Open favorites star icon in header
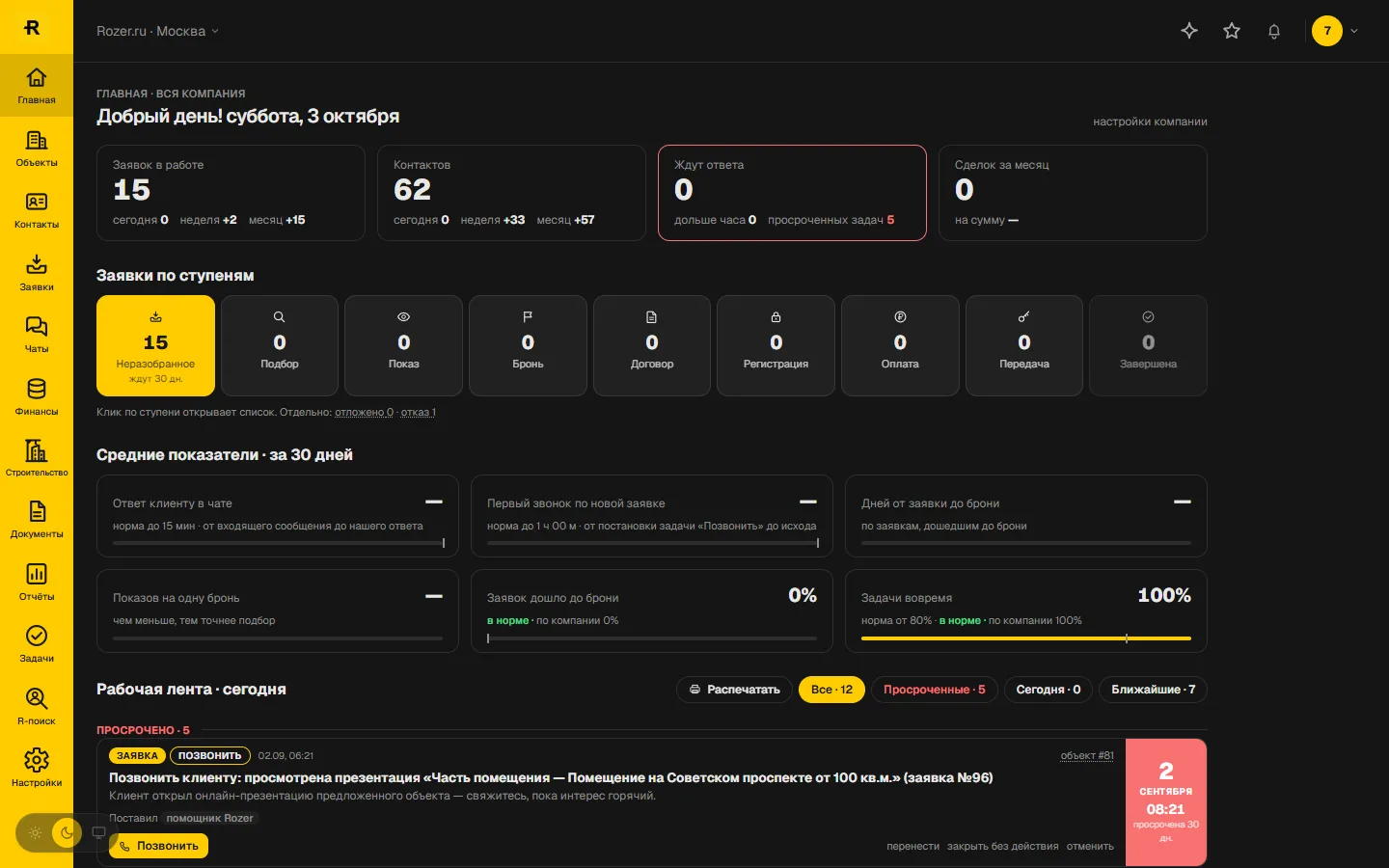 click(1232, 31)
